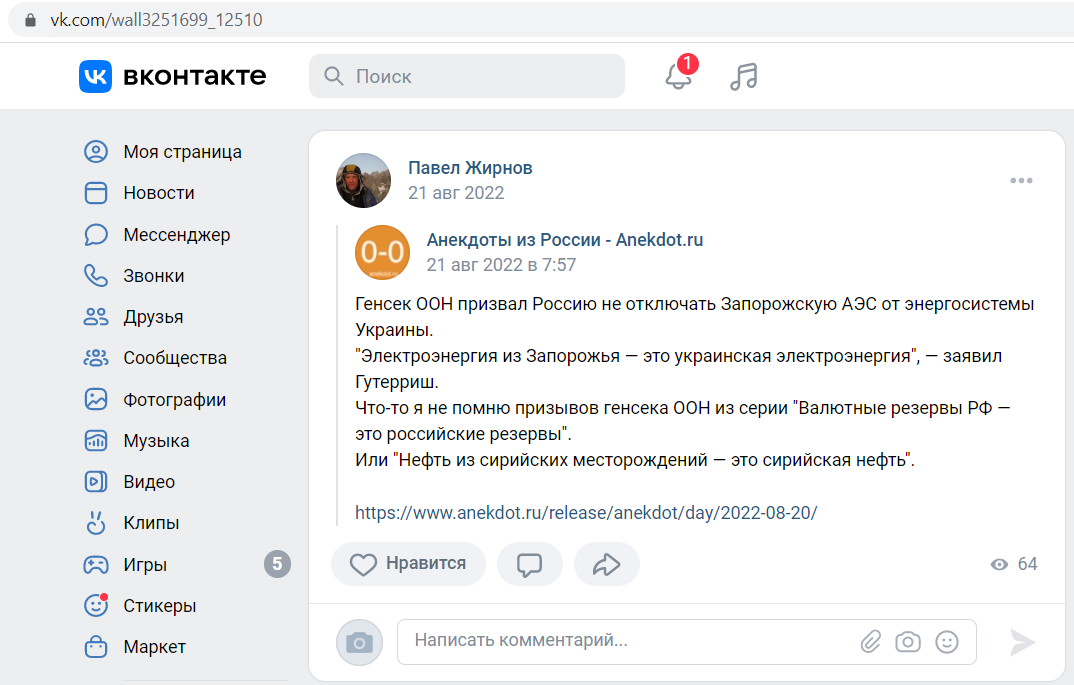Click the Игры gamepad icon
1074x685 pixels.
96,564
